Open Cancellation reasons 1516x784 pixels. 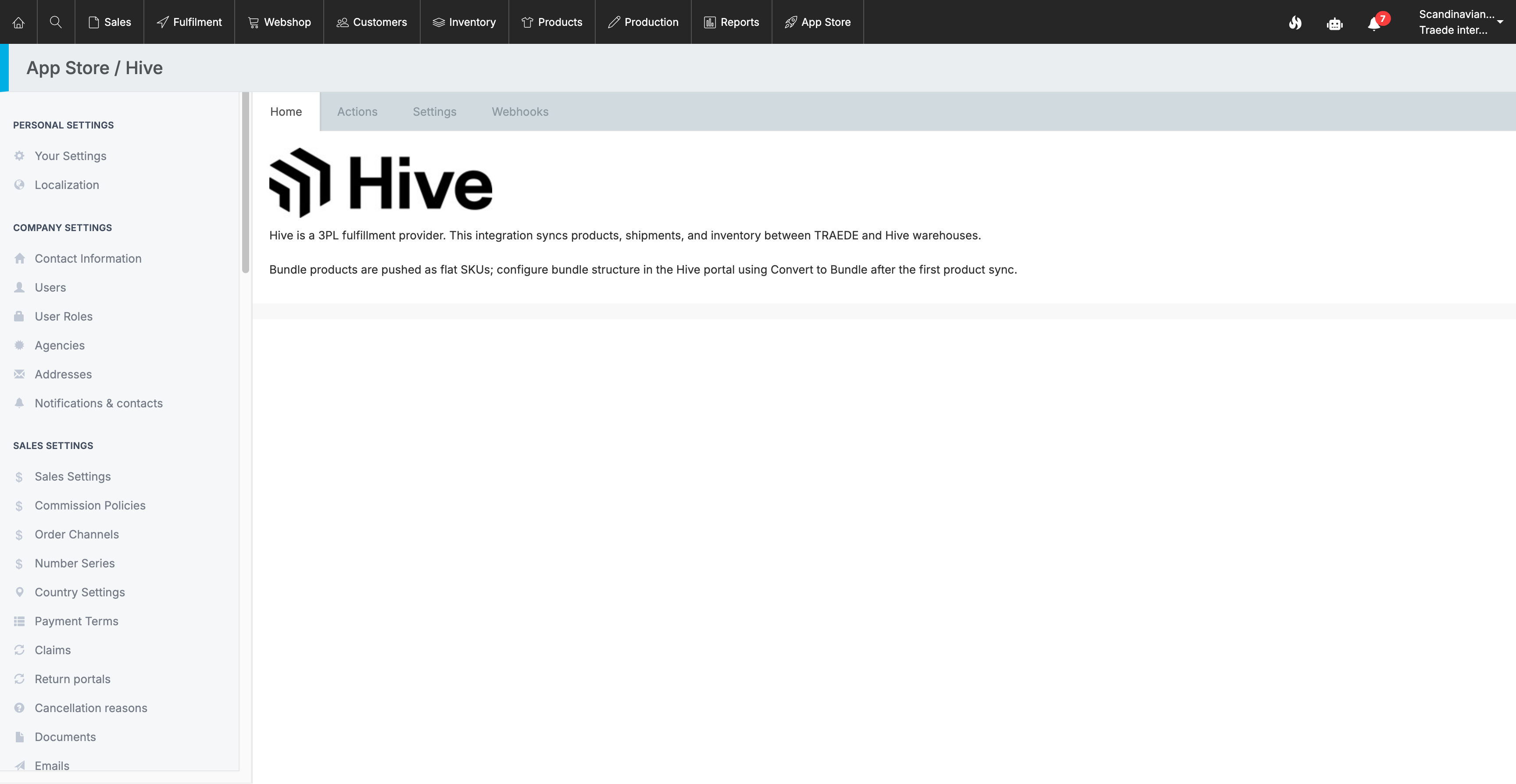[x=91, y=708]
